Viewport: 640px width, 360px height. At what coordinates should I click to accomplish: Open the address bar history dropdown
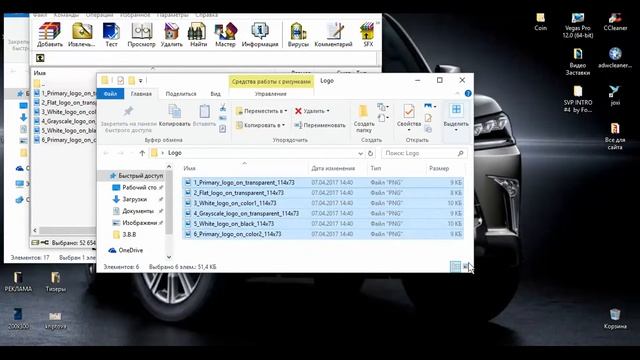(x=360, y=153)
